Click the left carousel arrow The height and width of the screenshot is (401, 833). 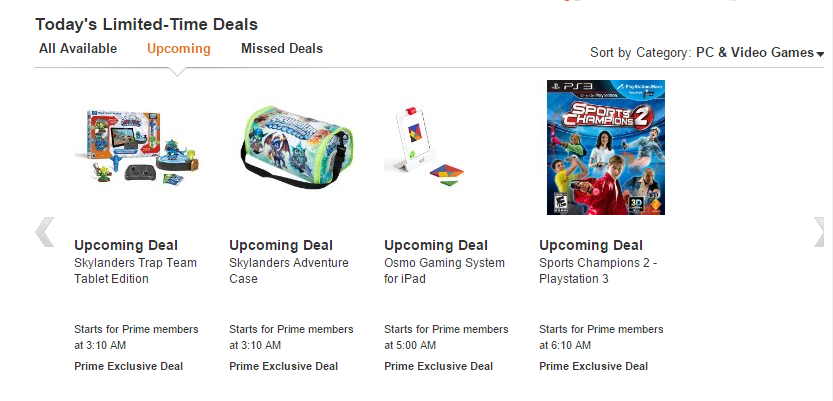[44, 232]
